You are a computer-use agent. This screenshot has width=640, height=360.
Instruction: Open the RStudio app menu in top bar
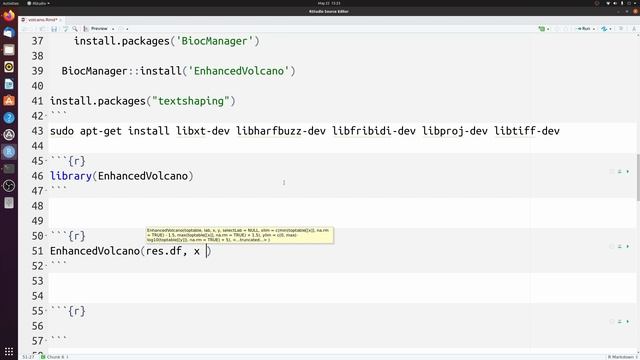coord(38,3)
